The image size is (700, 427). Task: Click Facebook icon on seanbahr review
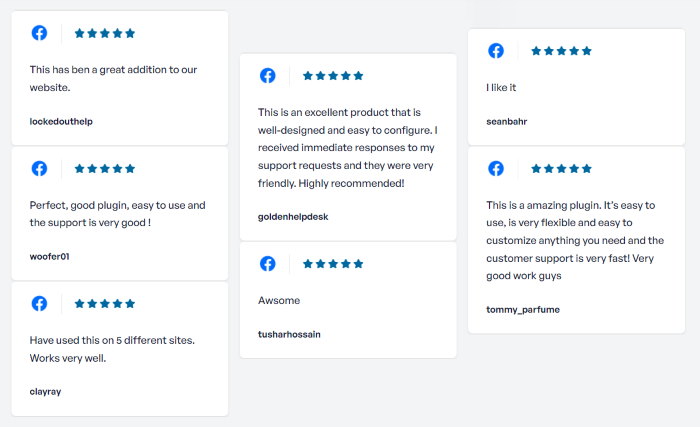point(496,50)
